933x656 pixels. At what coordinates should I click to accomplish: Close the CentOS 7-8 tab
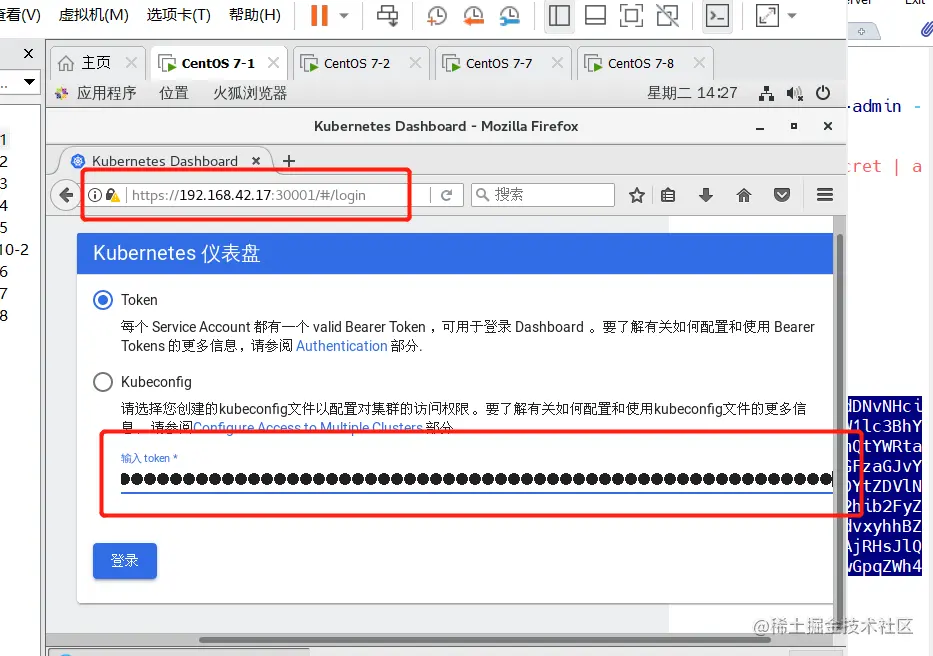tap(699, 63)
